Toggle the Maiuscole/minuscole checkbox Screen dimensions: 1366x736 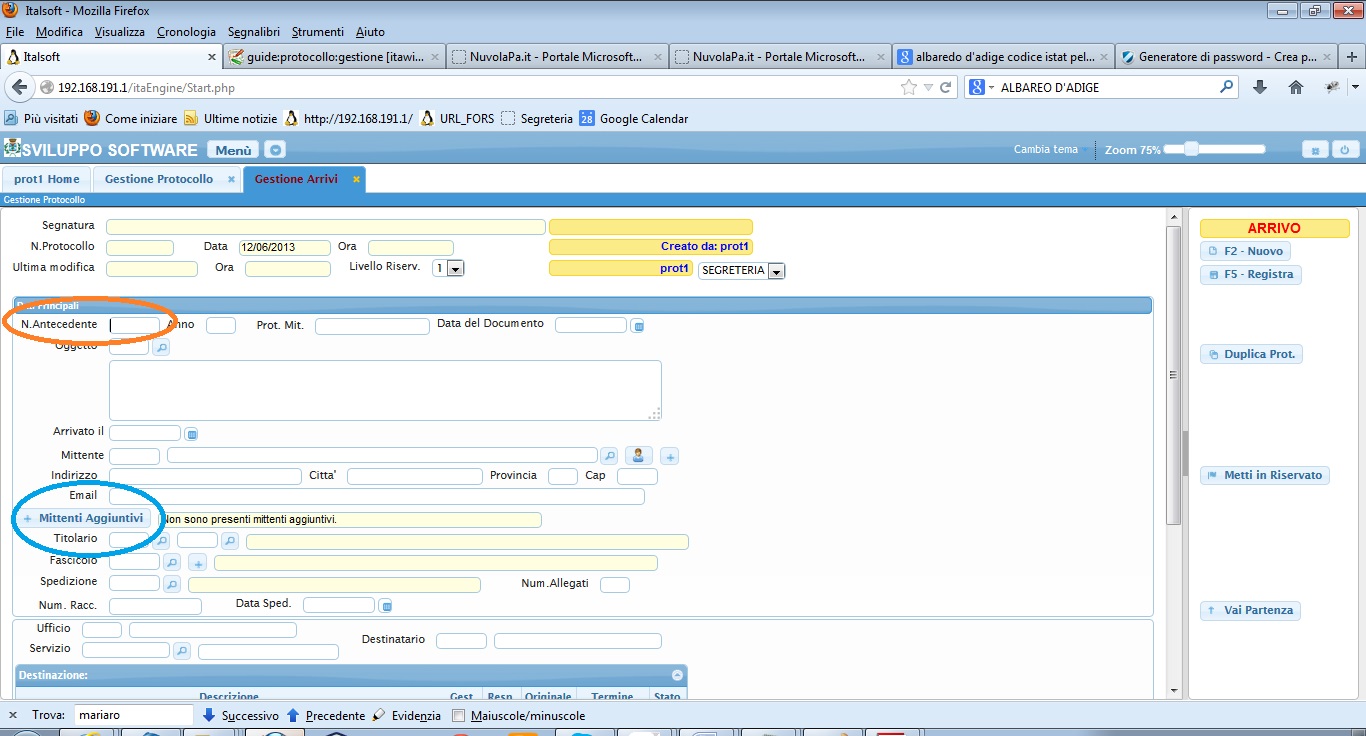click(x=459, y=716)
